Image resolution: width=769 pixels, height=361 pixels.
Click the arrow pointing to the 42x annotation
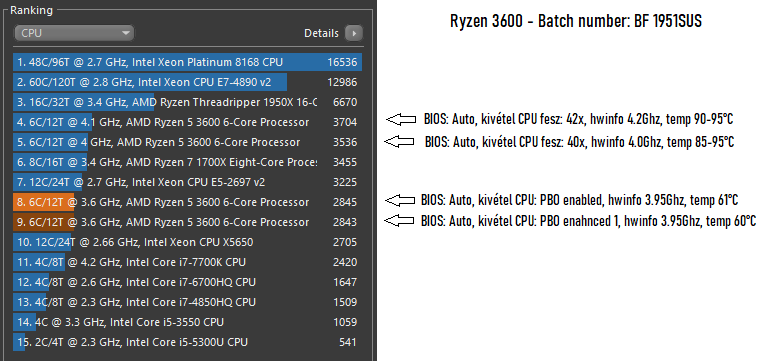point(401,119)
